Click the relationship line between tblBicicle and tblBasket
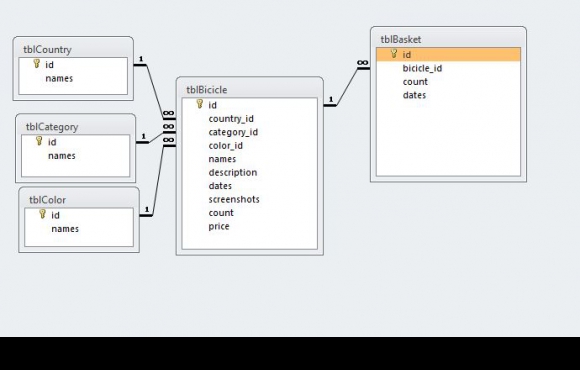 (x=347, y=87)
